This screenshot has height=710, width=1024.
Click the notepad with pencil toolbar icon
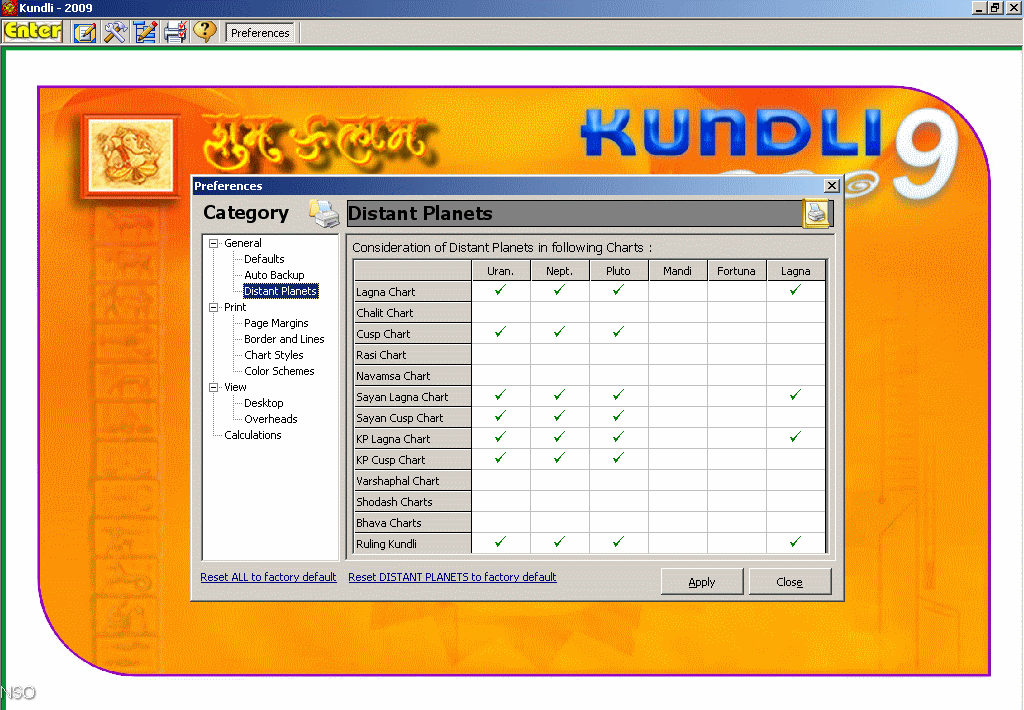click(x=85, y=32)
